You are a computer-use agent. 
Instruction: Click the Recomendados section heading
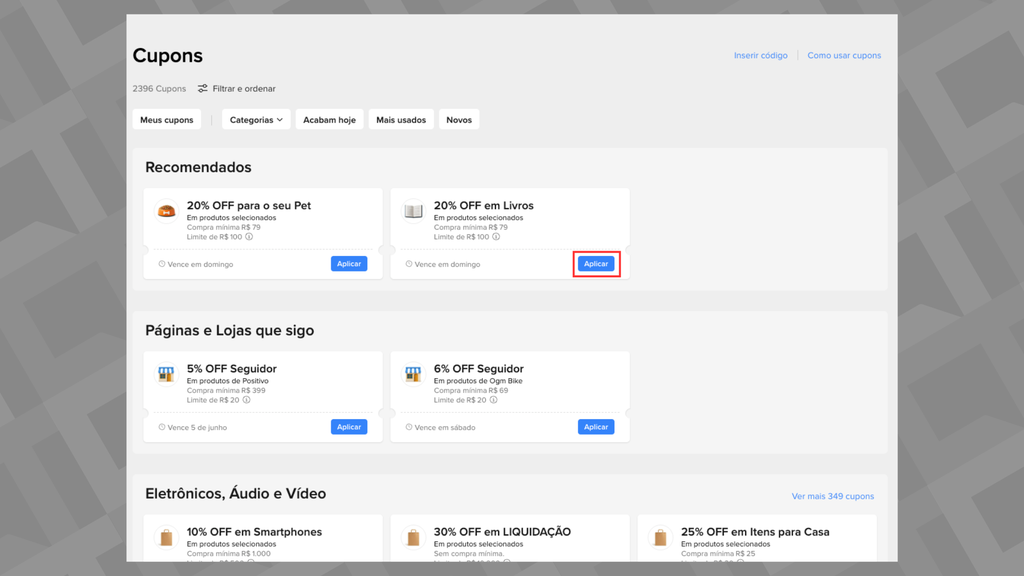click(x=199, y=167)
